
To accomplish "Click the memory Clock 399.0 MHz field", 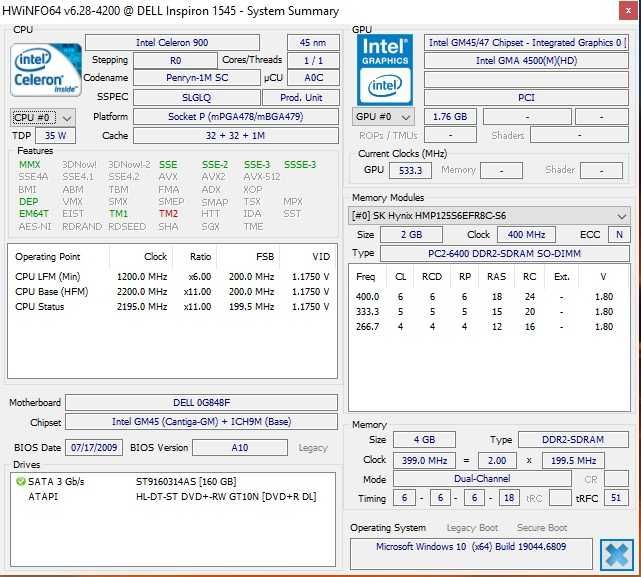I will [x=424, y=461].
